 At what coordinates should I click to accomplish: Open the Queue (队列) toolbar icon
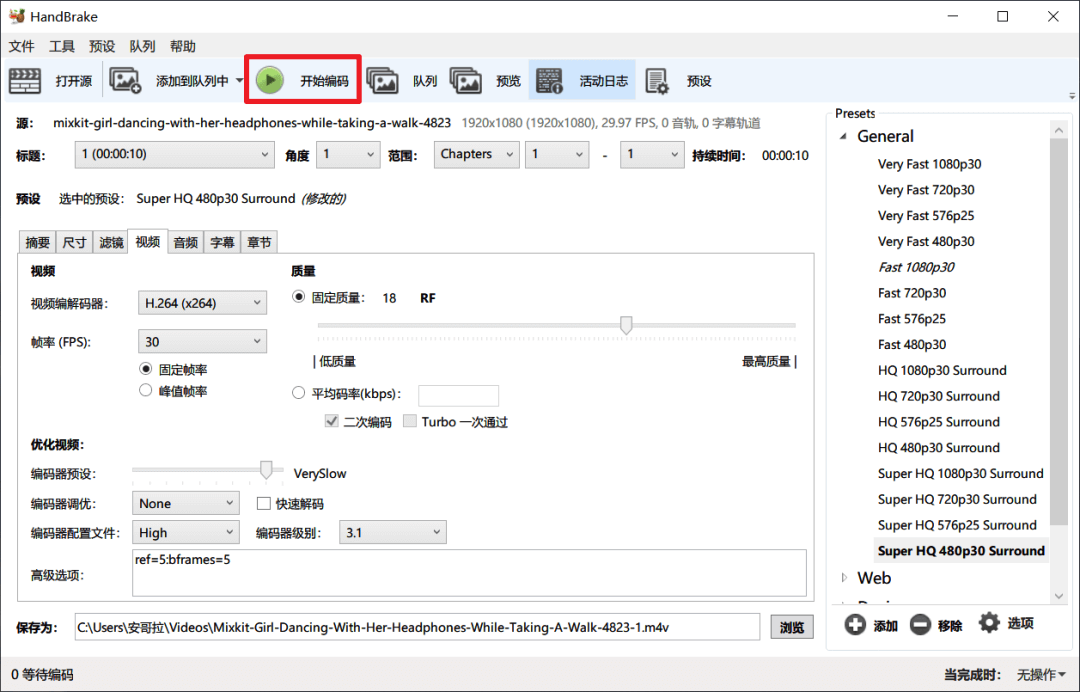[x=382, y=81]
